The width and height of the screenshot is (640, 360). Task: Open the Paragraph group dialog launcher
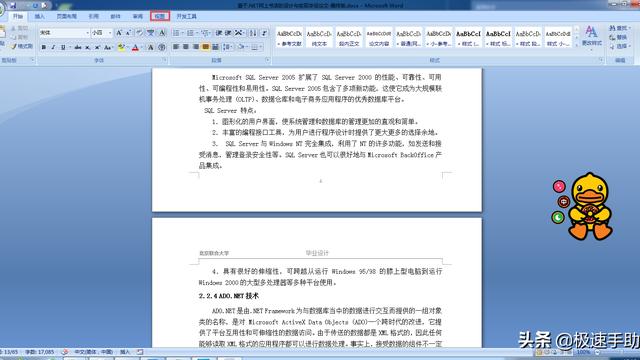coord(268,60)
